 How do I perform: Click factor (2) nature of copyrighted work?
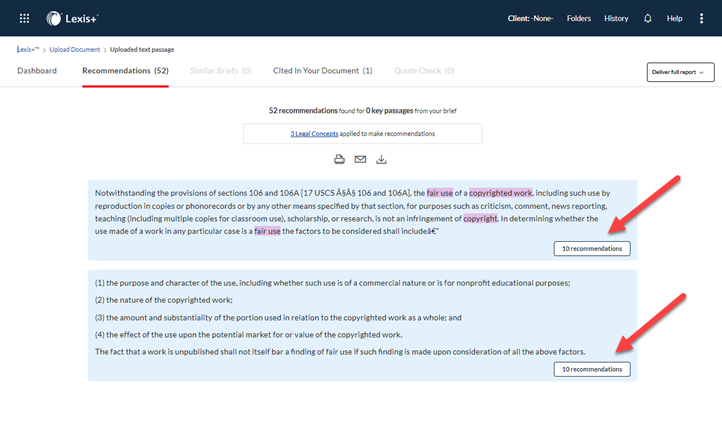click(x=163, y=300)
